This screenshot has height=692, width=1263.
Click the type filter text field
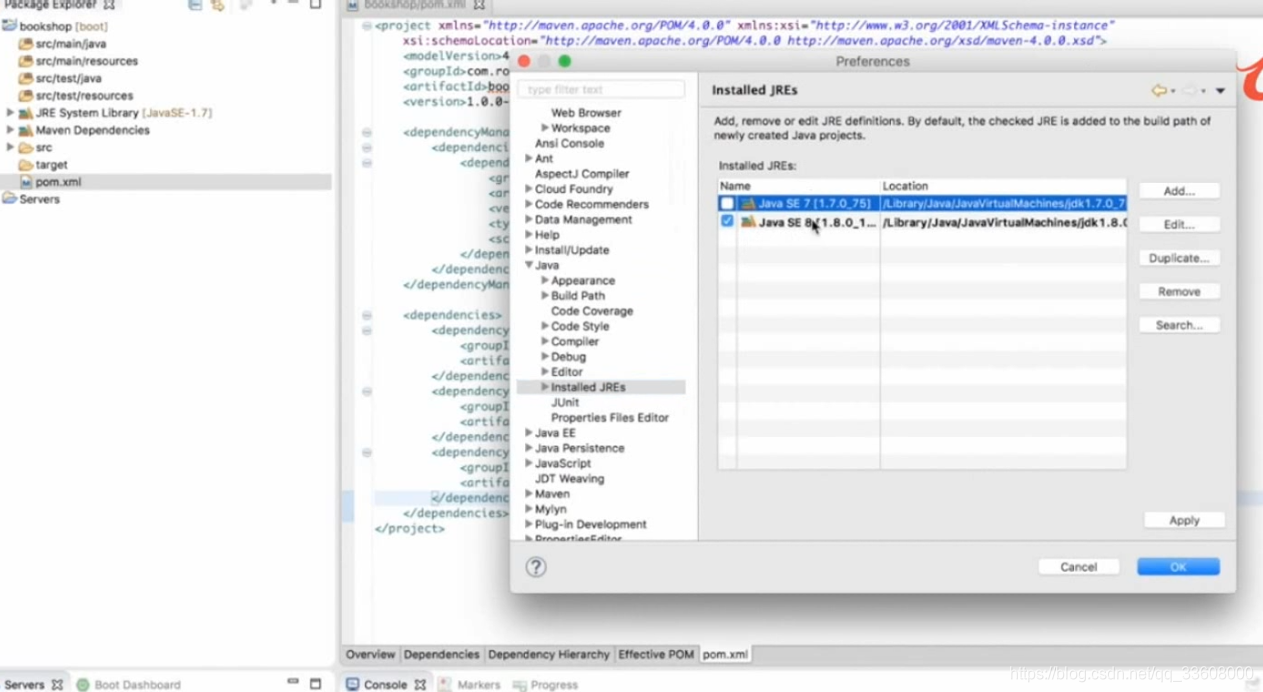tap(601, 90)
